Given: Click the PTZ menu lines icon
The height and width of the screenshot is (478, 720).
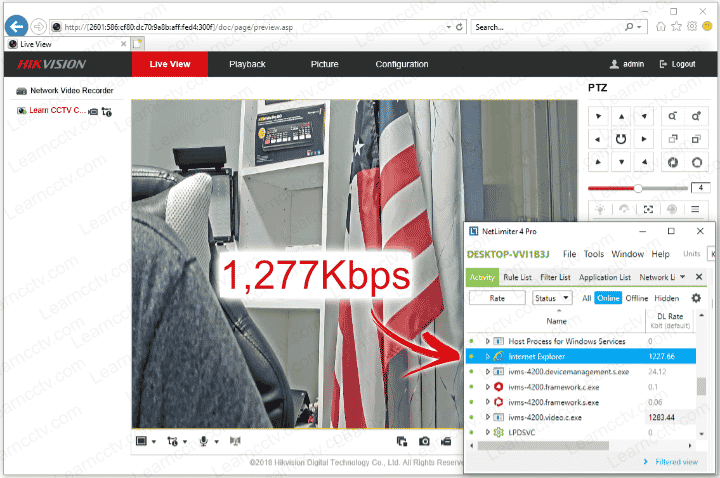Looking at the screenshot, I should [696, 209].
